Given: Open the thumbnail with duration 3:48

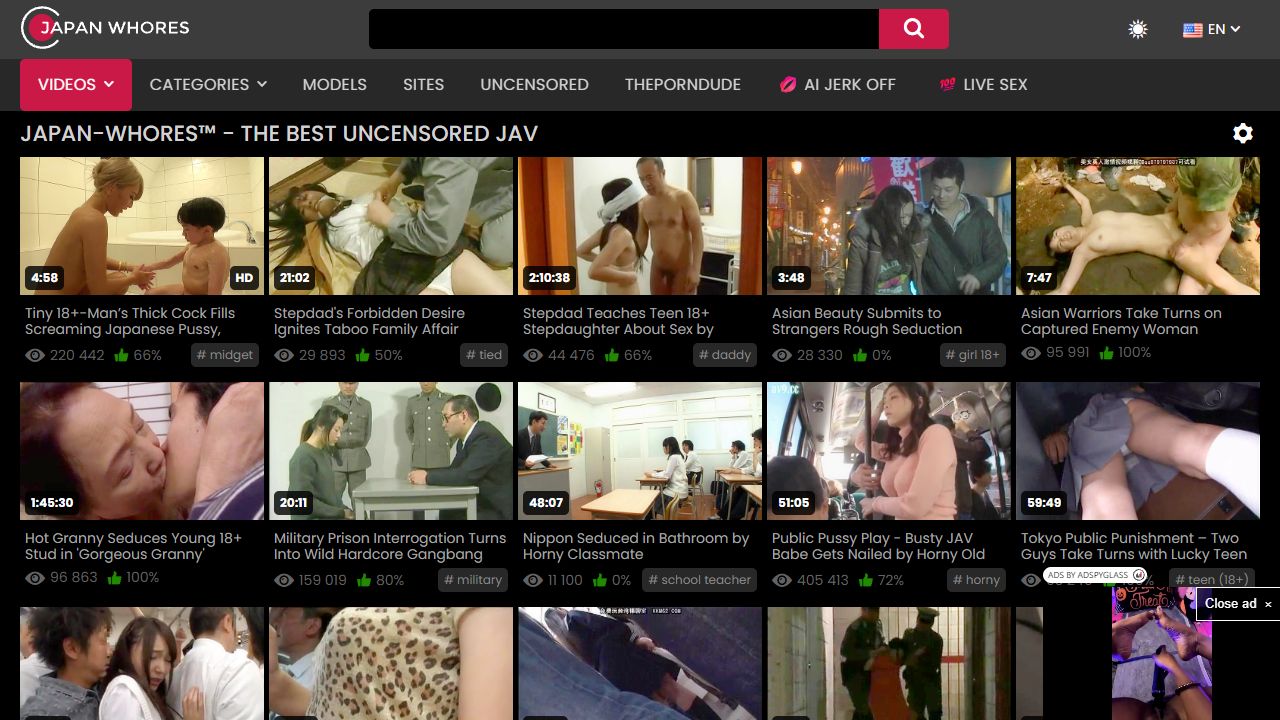Looking at the screenshot, I should (x=889, y=225).
